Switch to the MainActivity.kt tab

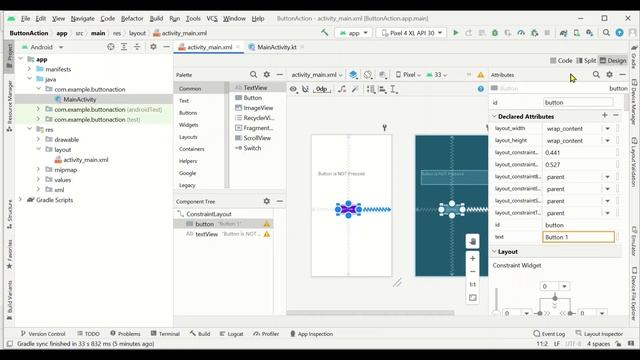[x=276, y=47]
